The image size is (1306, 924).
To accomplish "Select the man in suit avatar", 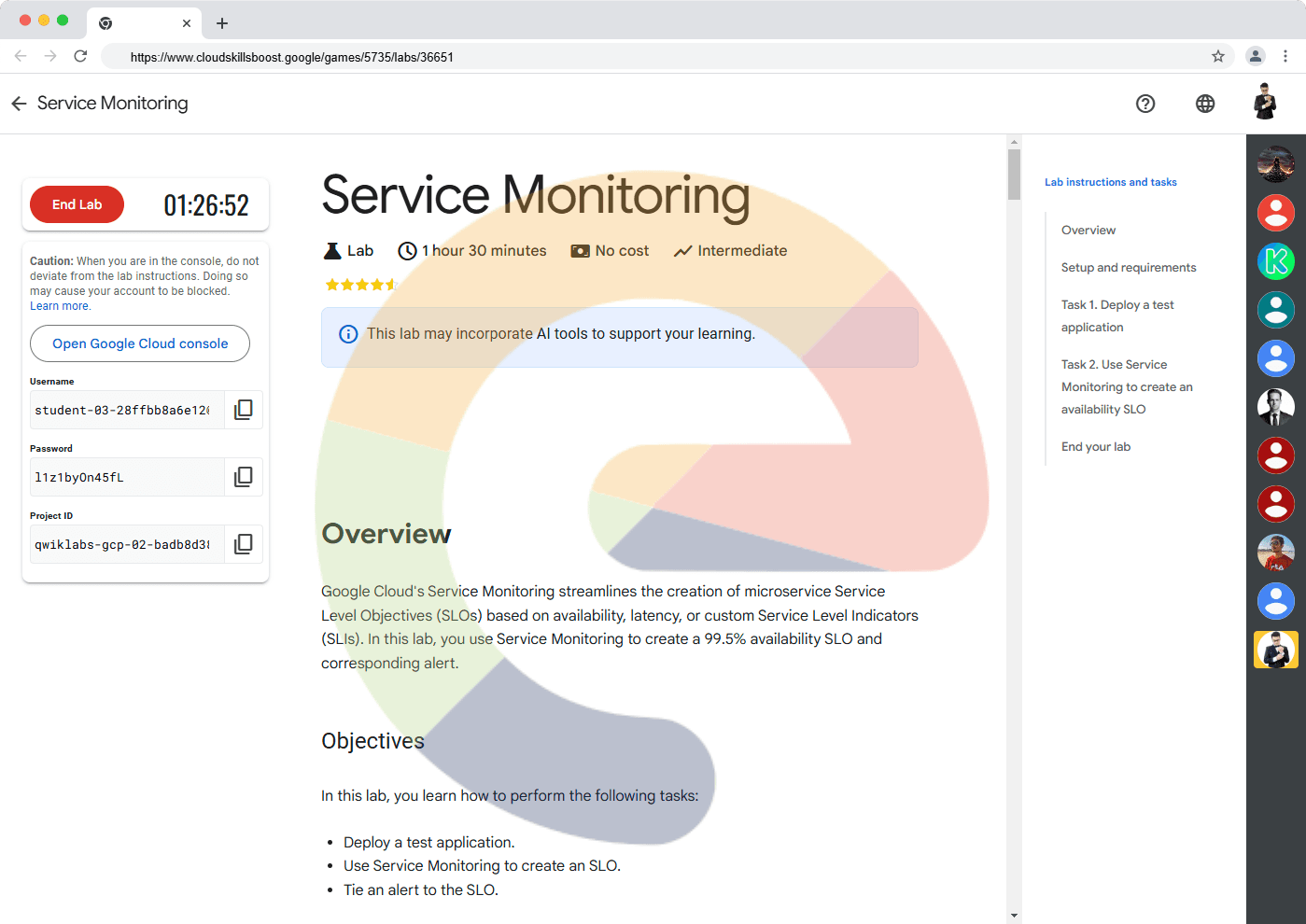I will pos(1276,407).
